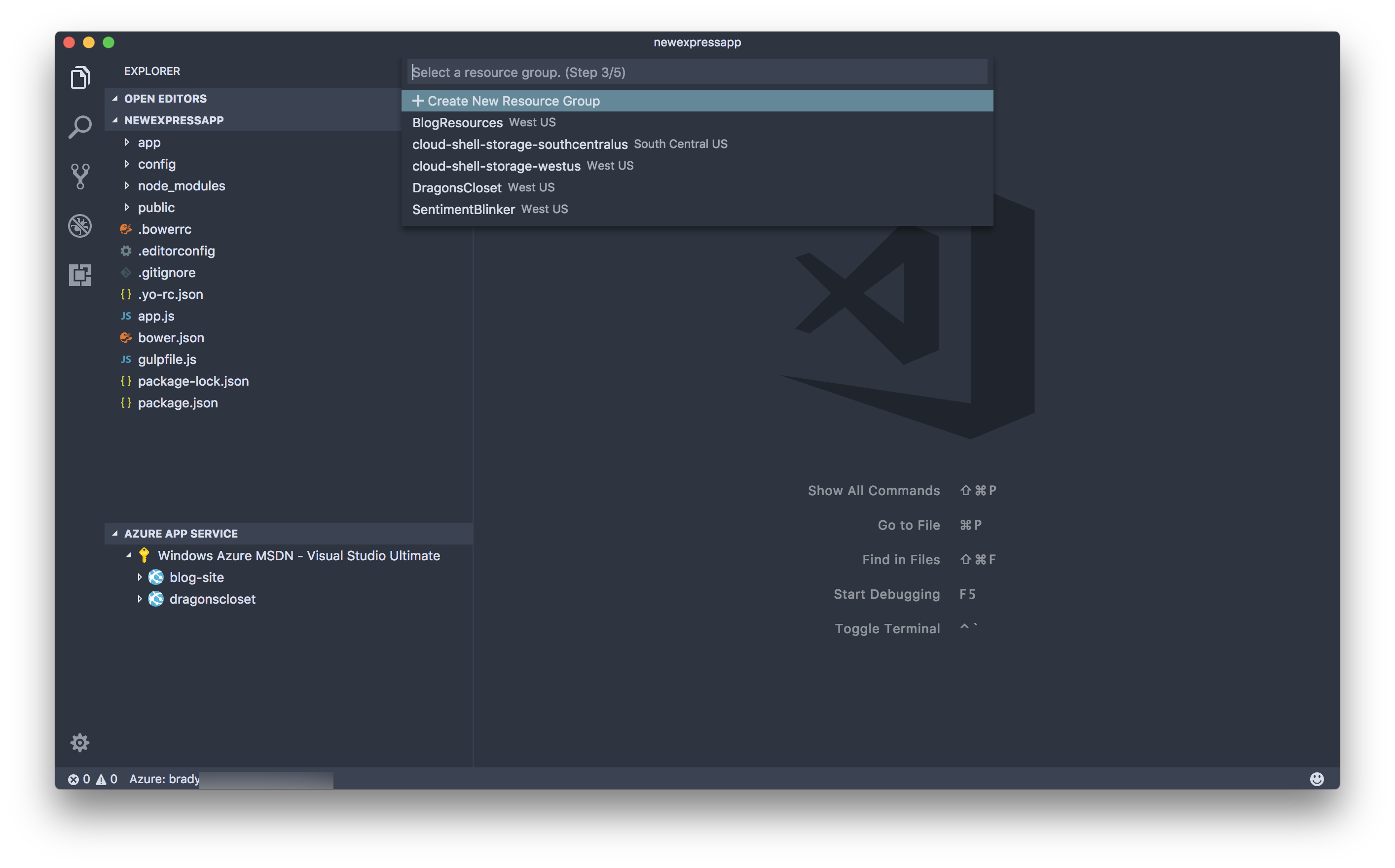Viewport: 1395px width, 868px height.
Task: Click the Azure globe icon beside blog-site
Action: 155,577
